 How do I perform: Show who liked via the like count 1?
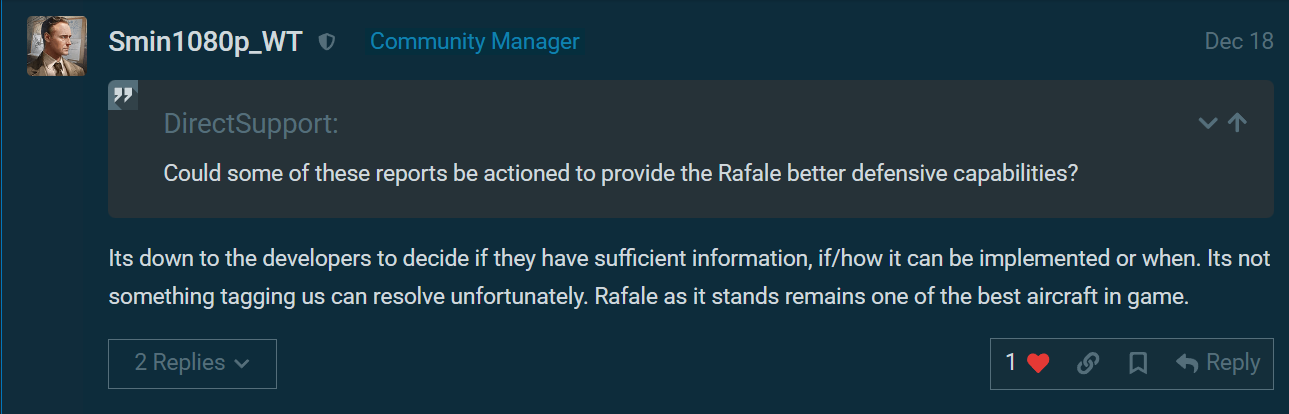pos(1011,363)
